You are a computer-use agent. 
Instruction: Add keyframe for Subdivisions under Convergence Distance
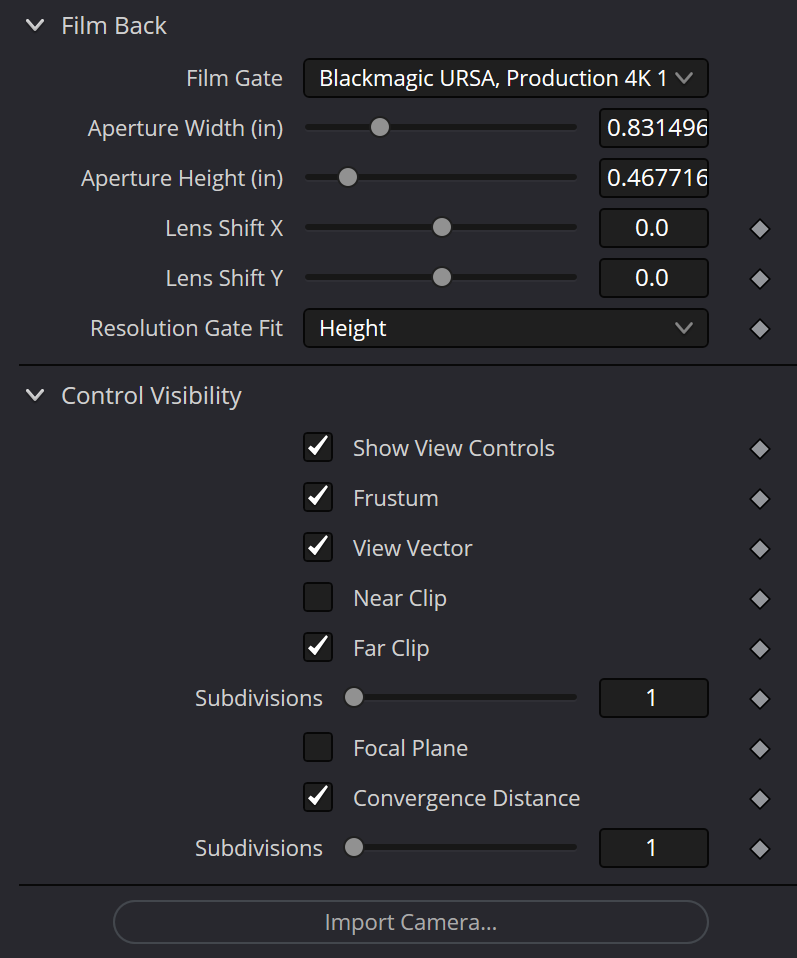coord(760,849)
